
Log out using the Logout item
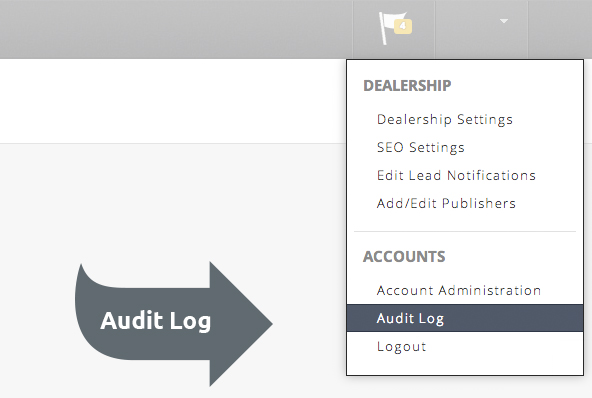pos(401,346)
